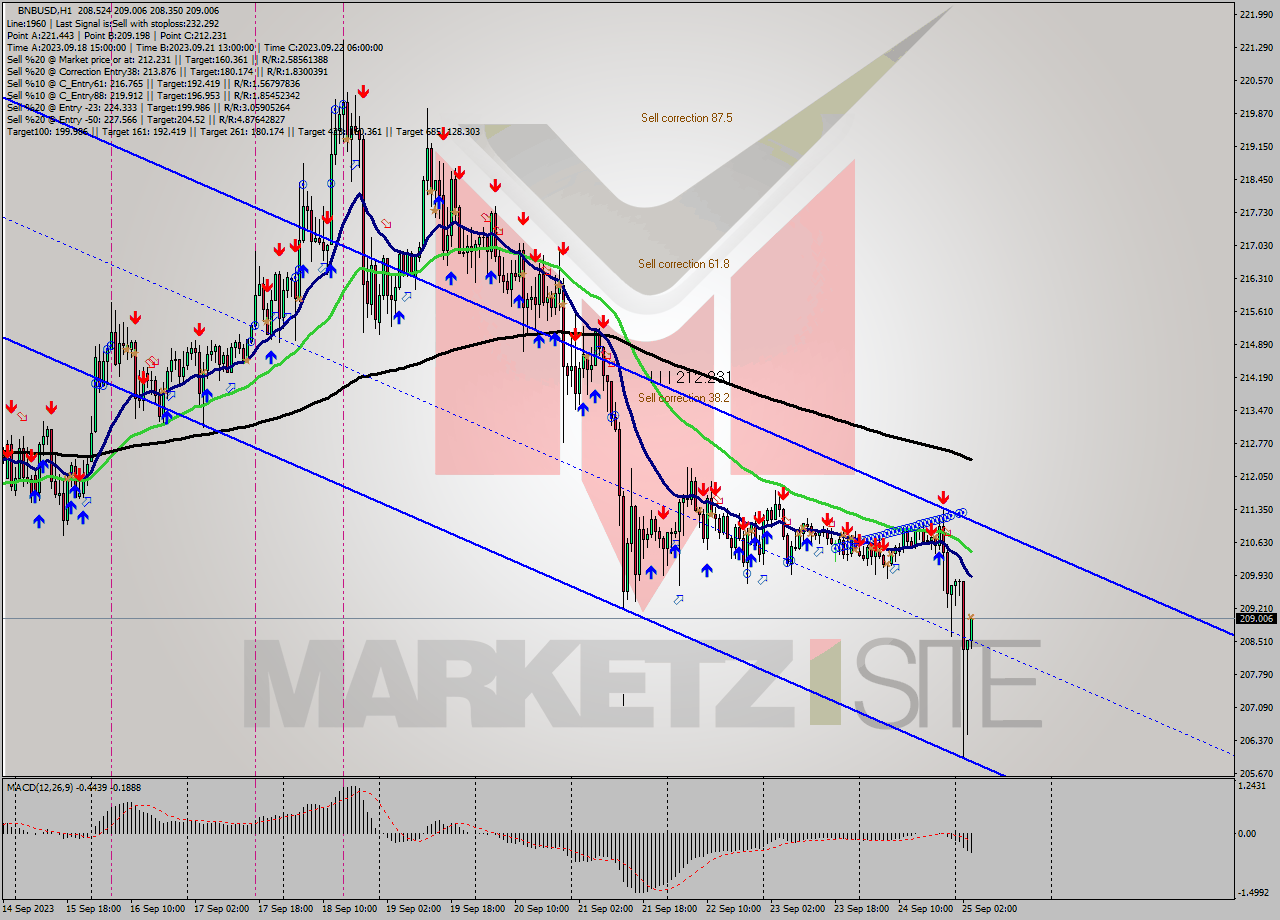
Task: Click the orange marker atop the latest candle
Action: pyautogui.click(x=971, y=618)
